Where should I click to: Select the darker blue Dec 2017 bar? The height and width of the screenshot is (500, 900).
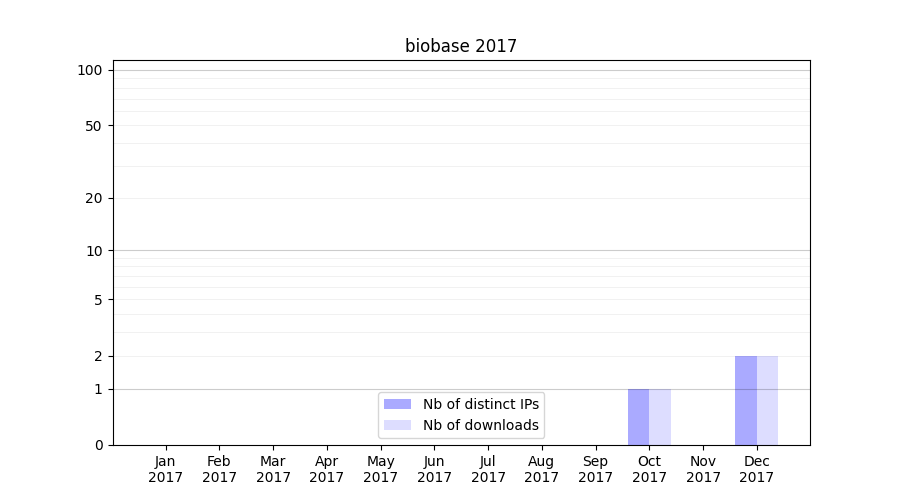[745, 400]
